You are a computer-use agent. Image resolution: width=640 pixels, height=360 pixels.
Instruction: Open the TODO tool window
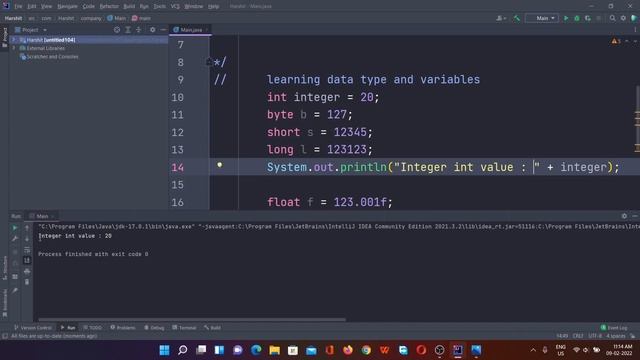(x=92, y=328)
